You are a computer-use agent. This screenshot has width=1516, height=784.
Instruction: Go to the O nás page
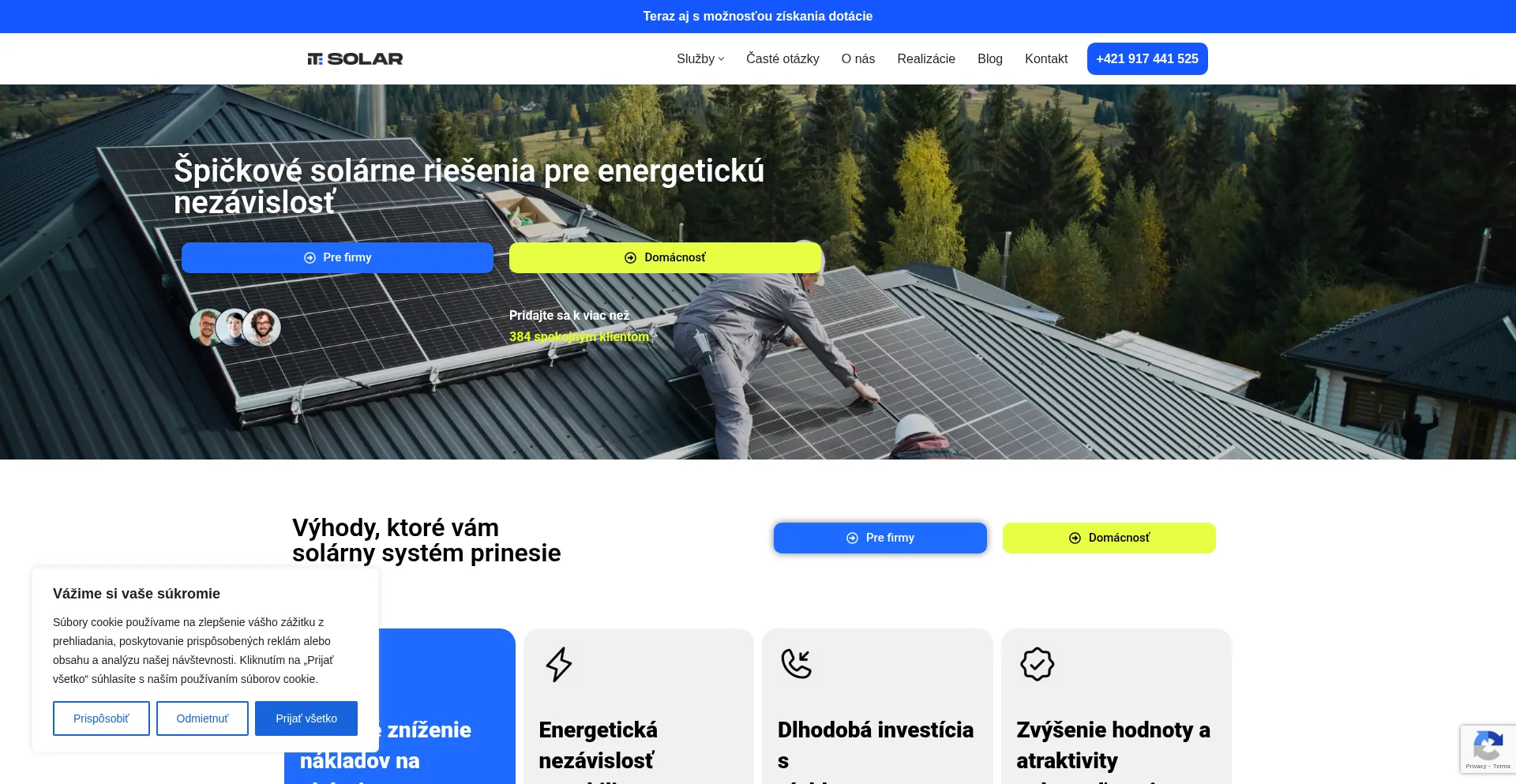tap(858, 58)
